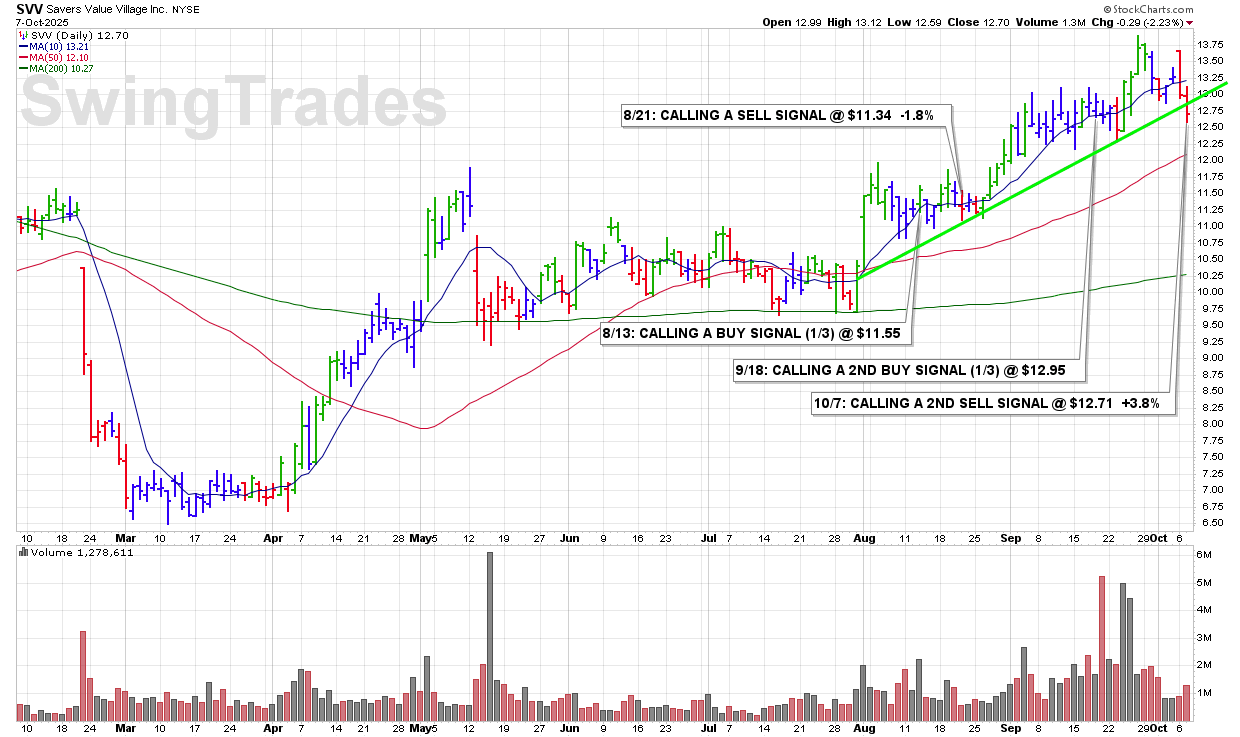
Task: Click the Volume legend icon in lower panel
Action: coord(23,552)
